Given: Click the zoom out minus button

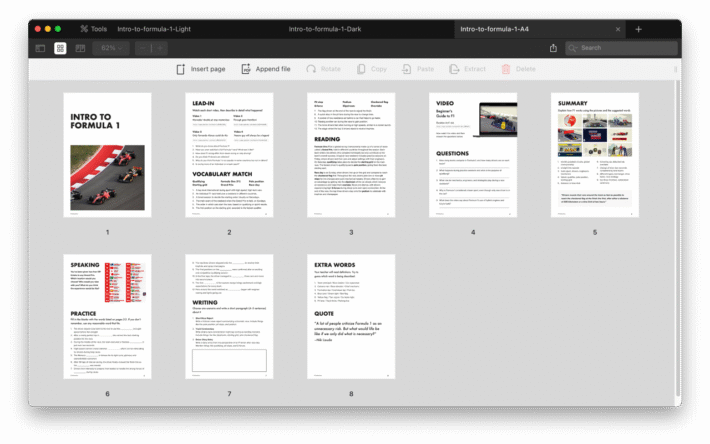Looking at the screenshot, I should (x=143, y=48).
